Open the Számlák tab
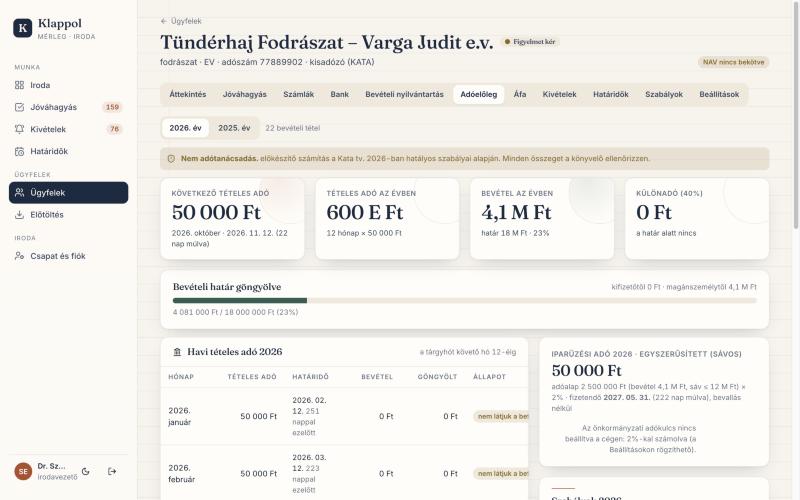Screen dimensions: 800x500 (298, 94)
